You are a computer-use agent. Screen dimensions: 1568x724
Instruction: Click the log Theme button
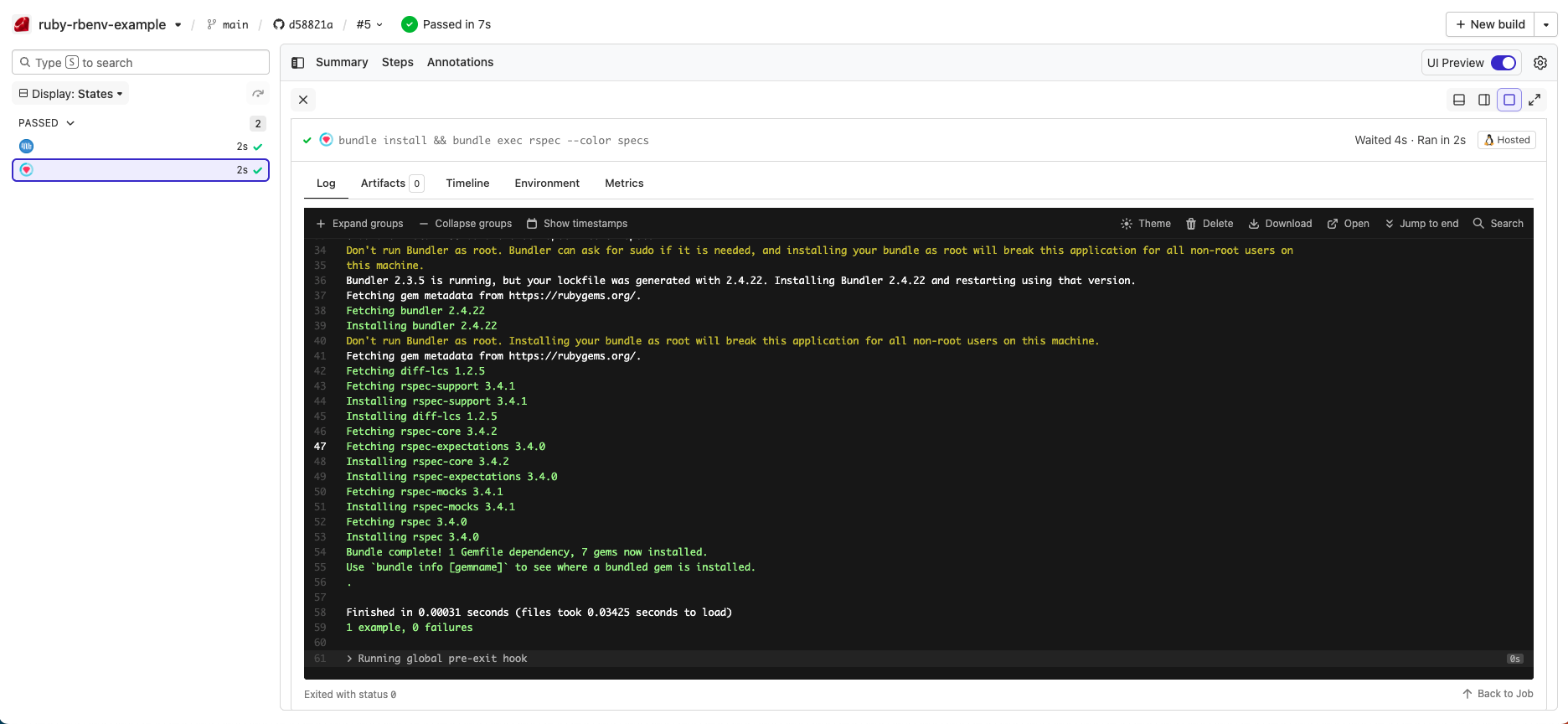(x=1146, y=224)
